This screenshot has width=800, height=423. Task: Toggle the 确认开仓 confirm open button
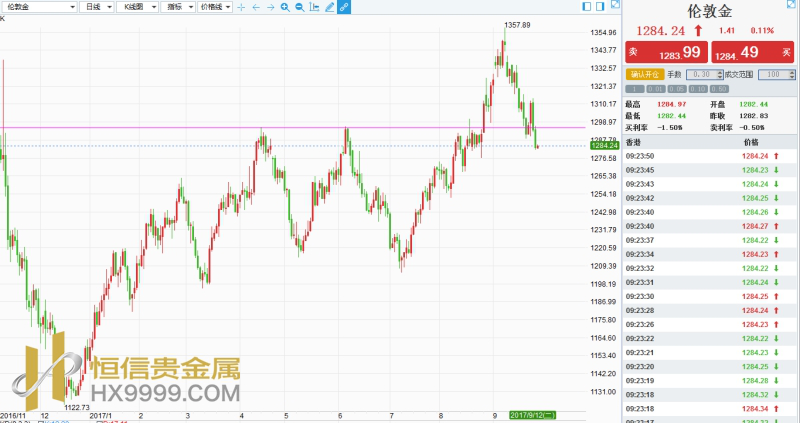[645, 74]
